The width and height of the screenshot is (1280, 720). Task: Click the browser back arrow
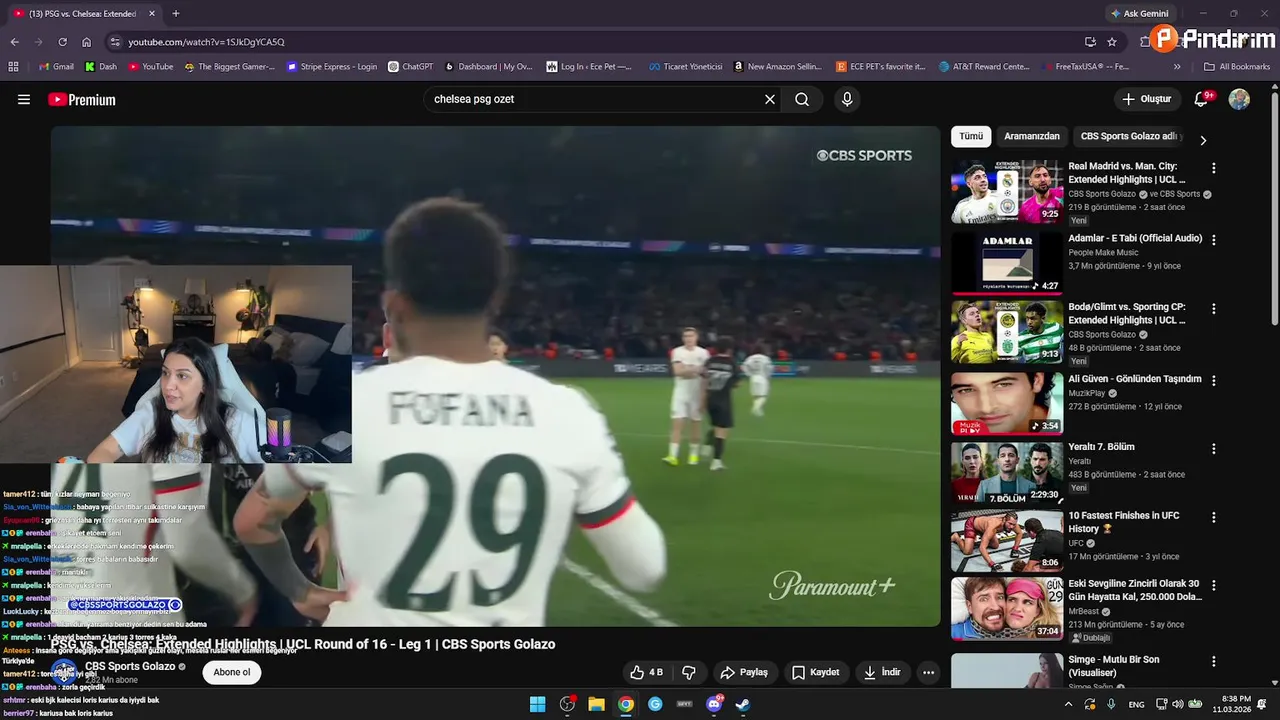[x=14, y=42]
